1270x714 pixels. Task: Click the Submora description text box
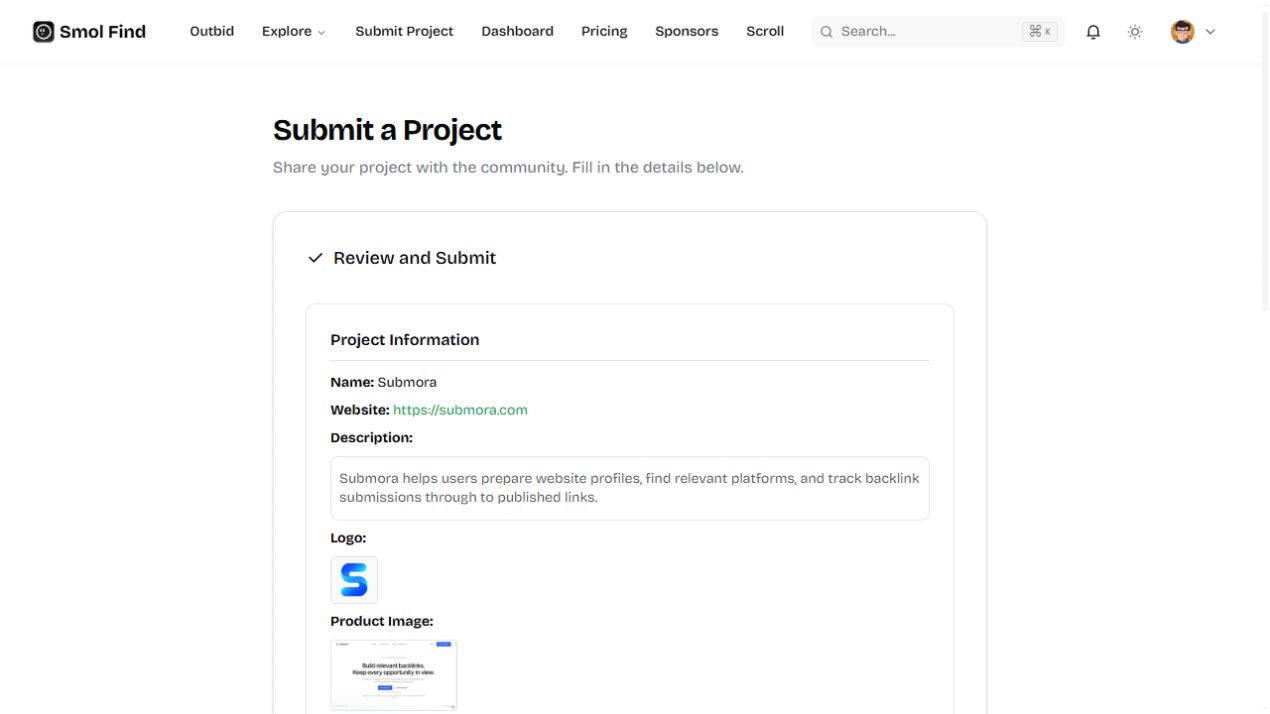point(630,488)
